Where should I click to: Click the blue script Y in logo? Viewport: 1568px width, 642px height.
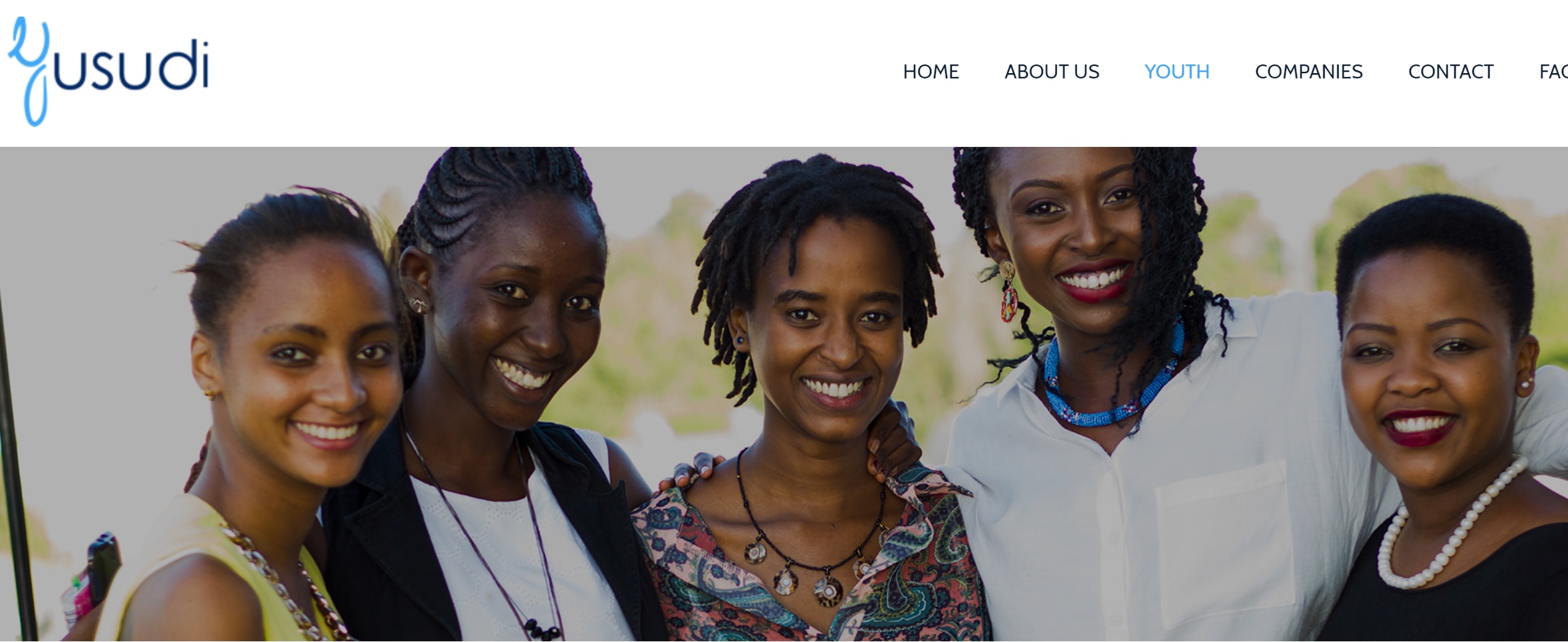pyautogui.click(x=29, y=71)
